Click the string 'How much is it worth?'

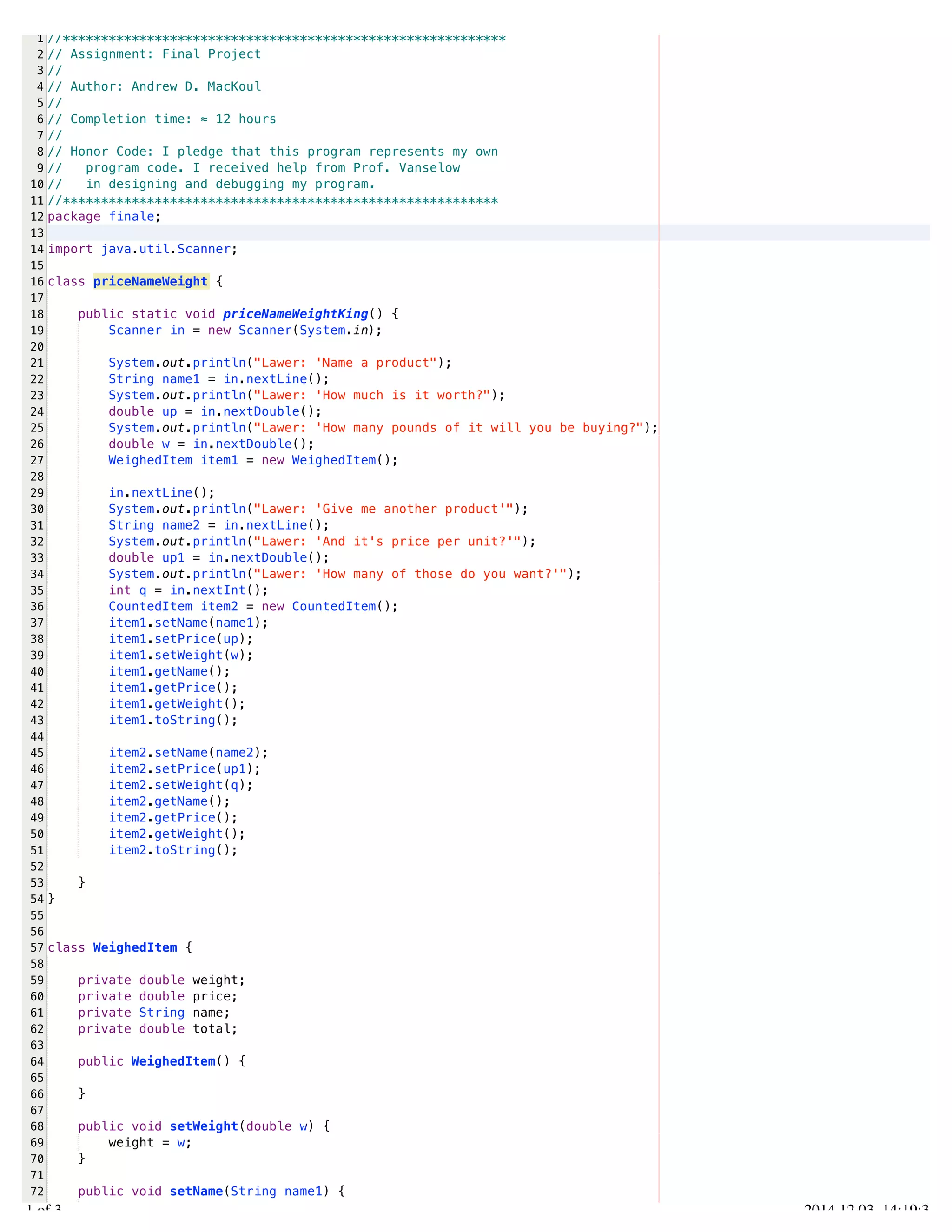coord(403,396)
